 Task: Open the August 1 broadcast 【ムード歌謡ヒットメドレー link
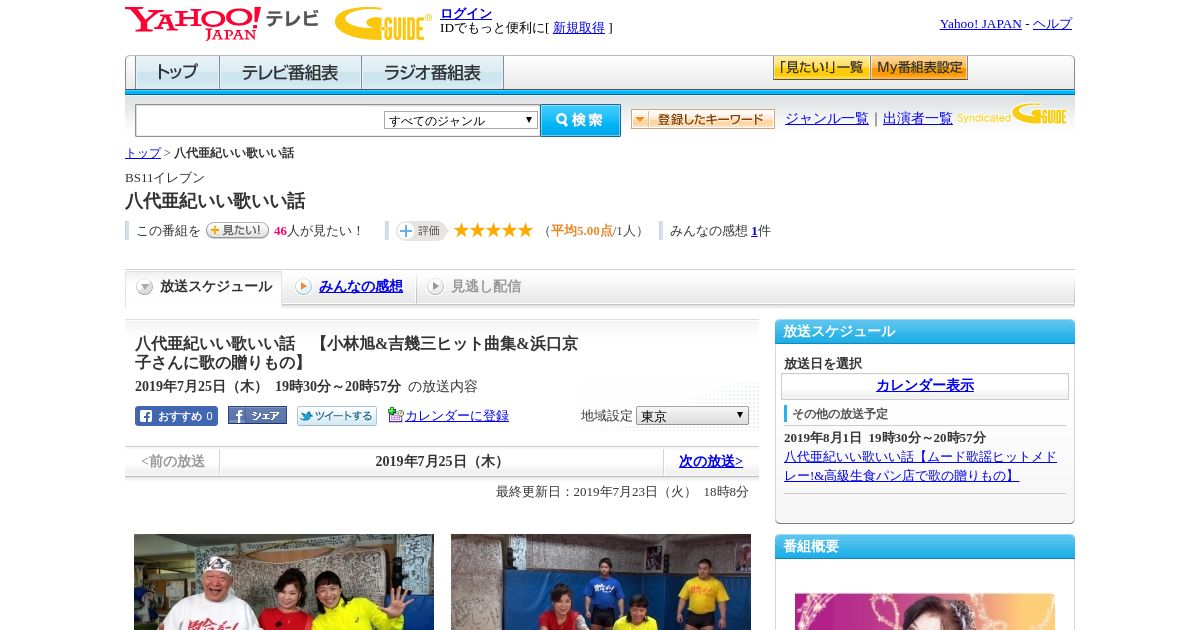click(x=920, y=466)
